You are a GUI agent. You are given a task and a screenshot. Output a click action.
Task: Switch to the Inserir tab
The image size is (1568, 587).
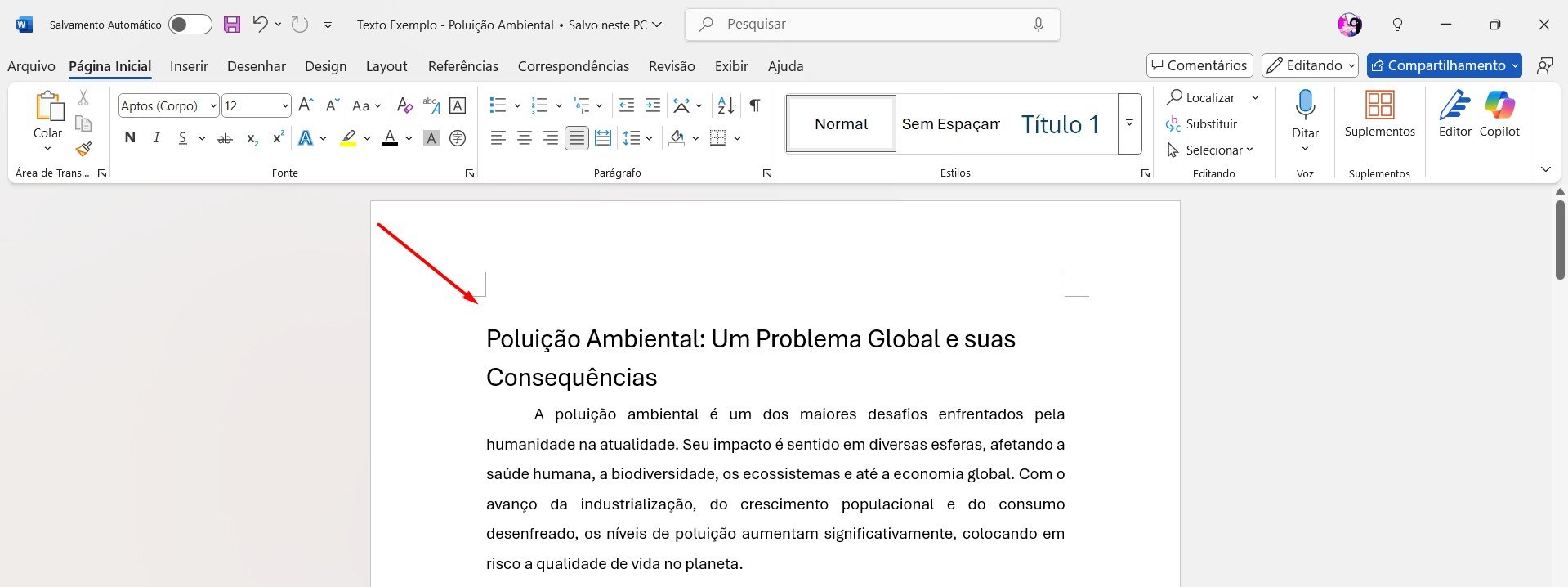click(189, 66)
